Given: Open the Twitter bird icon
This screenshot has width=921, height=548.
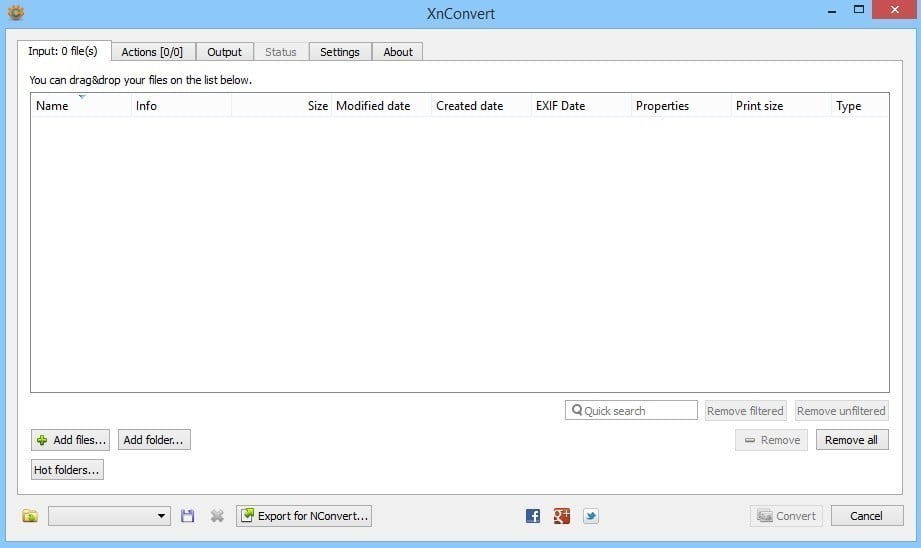Looking at the screenshot, I should click(590, 516).
